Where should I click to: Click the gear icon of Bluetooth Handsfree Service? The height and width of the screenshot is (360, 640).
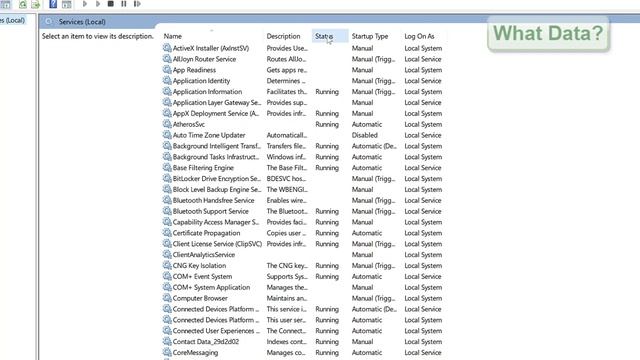pyautogui.click(x=167, y=200)
